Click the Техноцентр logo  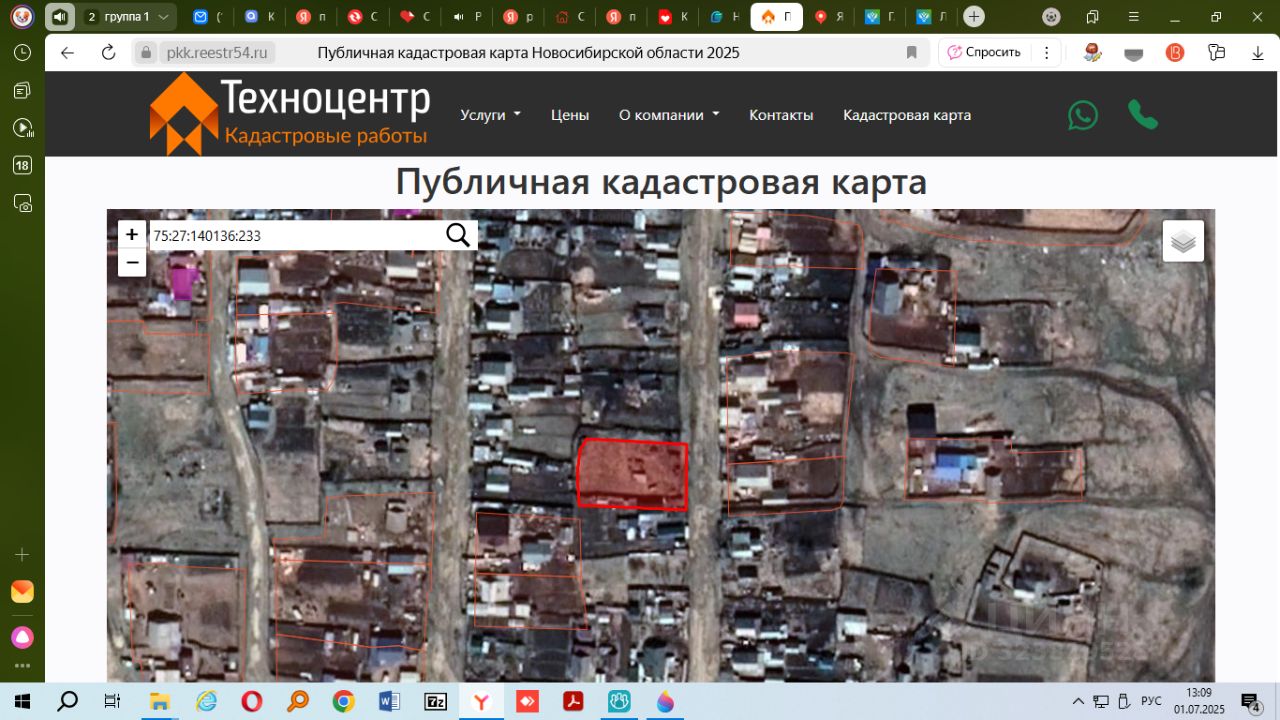290,113
